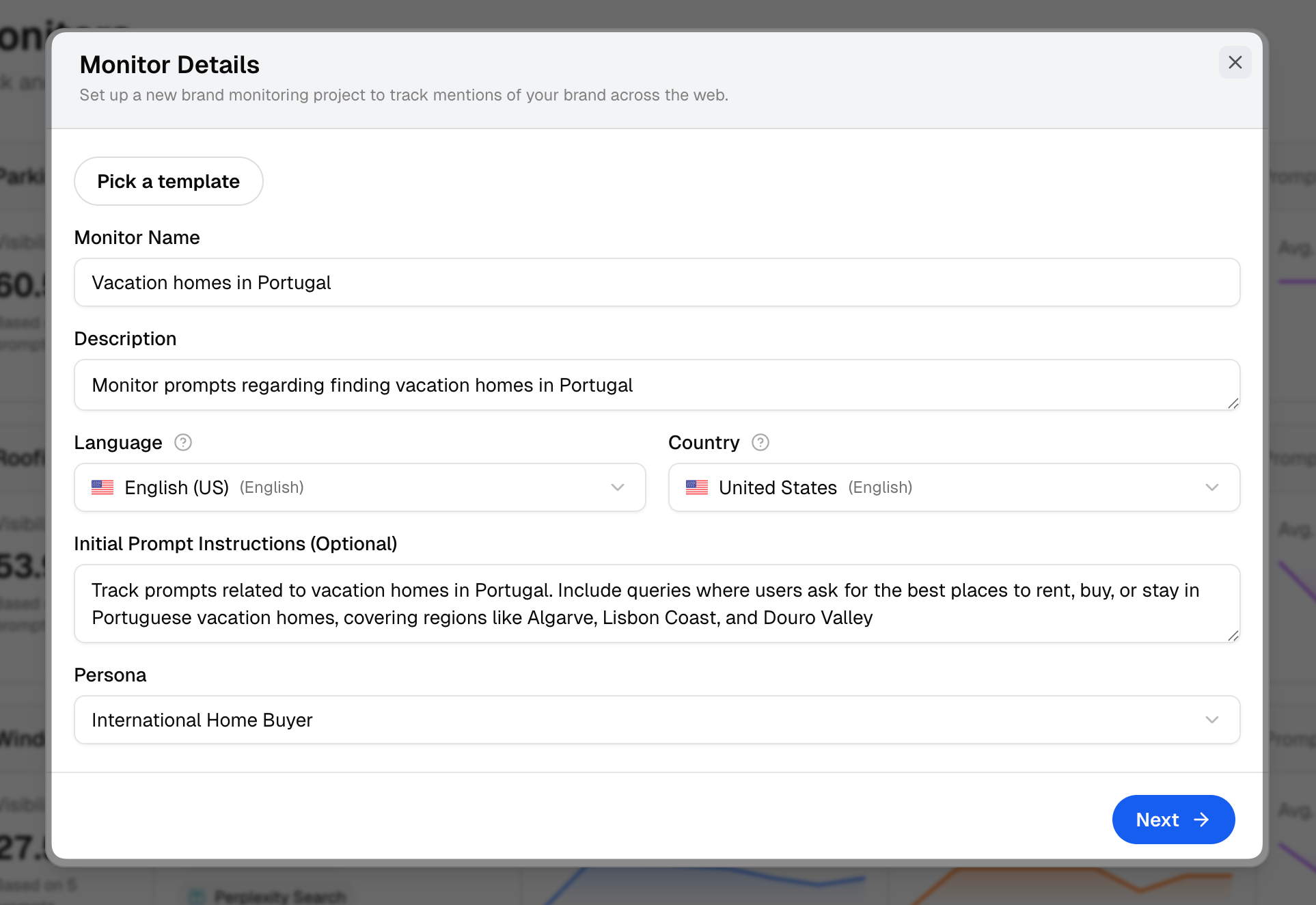Close the Monitor Details dialog
Screen dimensions: 1316x905
click(1235, 62)
